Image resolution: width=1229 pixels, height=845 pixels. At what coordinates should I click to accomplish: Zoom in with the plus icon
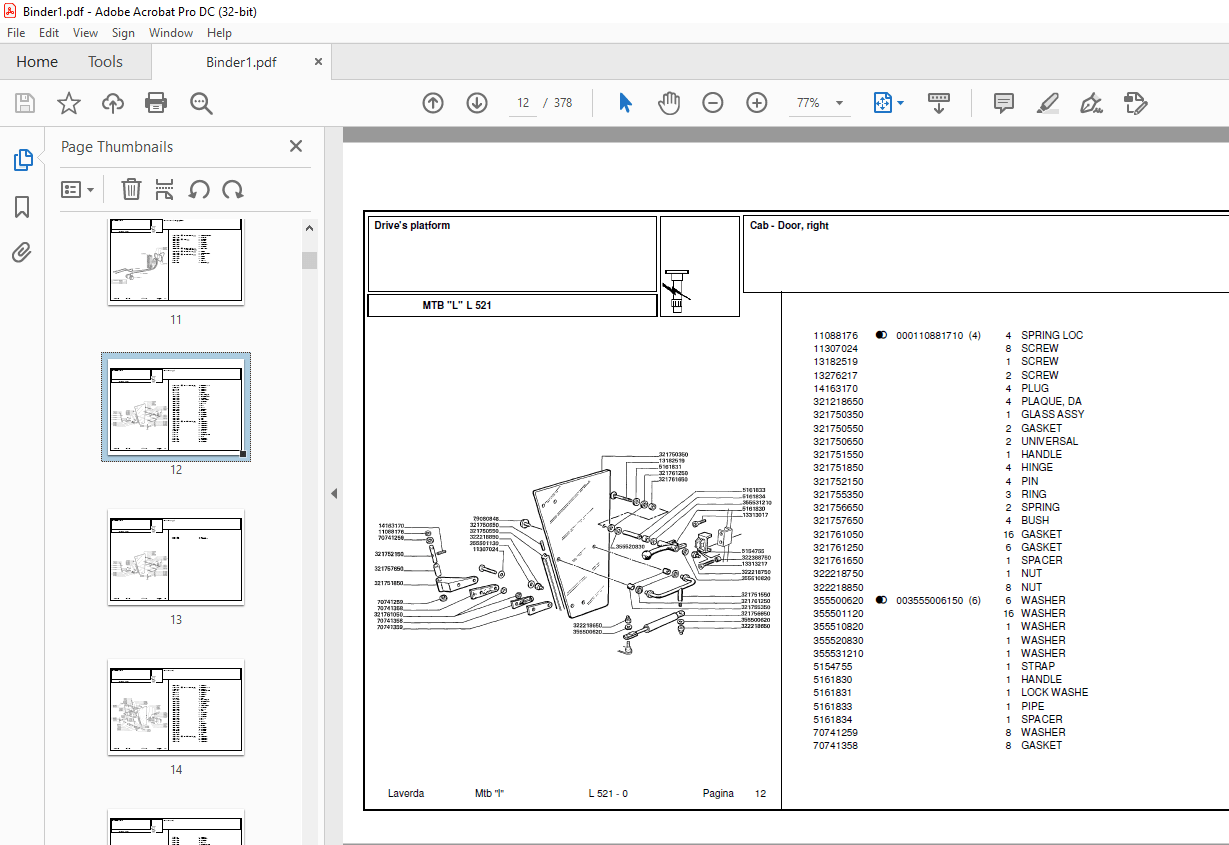[x=756, y=102]
